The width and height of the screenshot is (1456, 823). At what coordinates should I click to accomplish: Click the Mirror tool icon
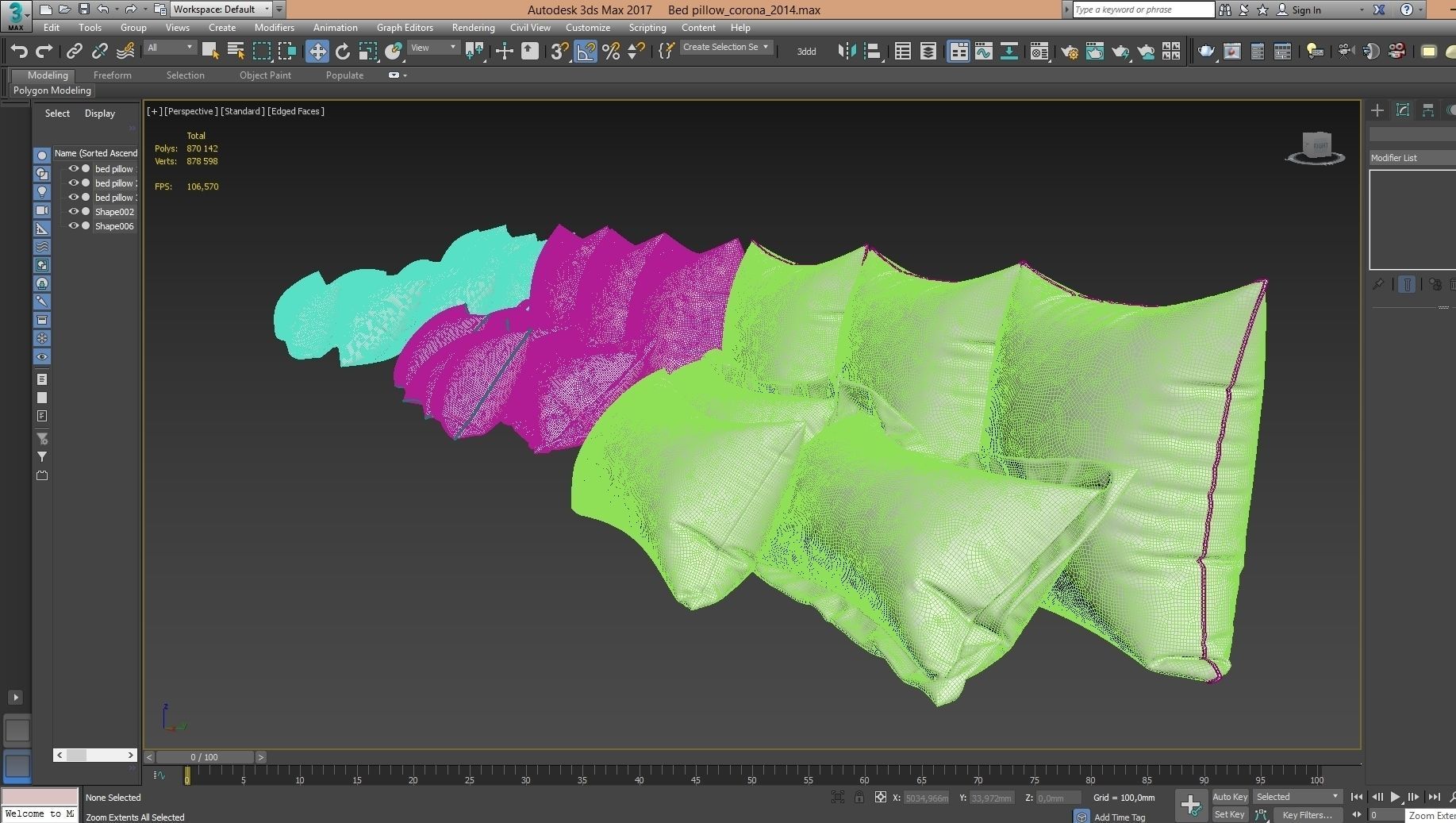(x=847, y=52)
